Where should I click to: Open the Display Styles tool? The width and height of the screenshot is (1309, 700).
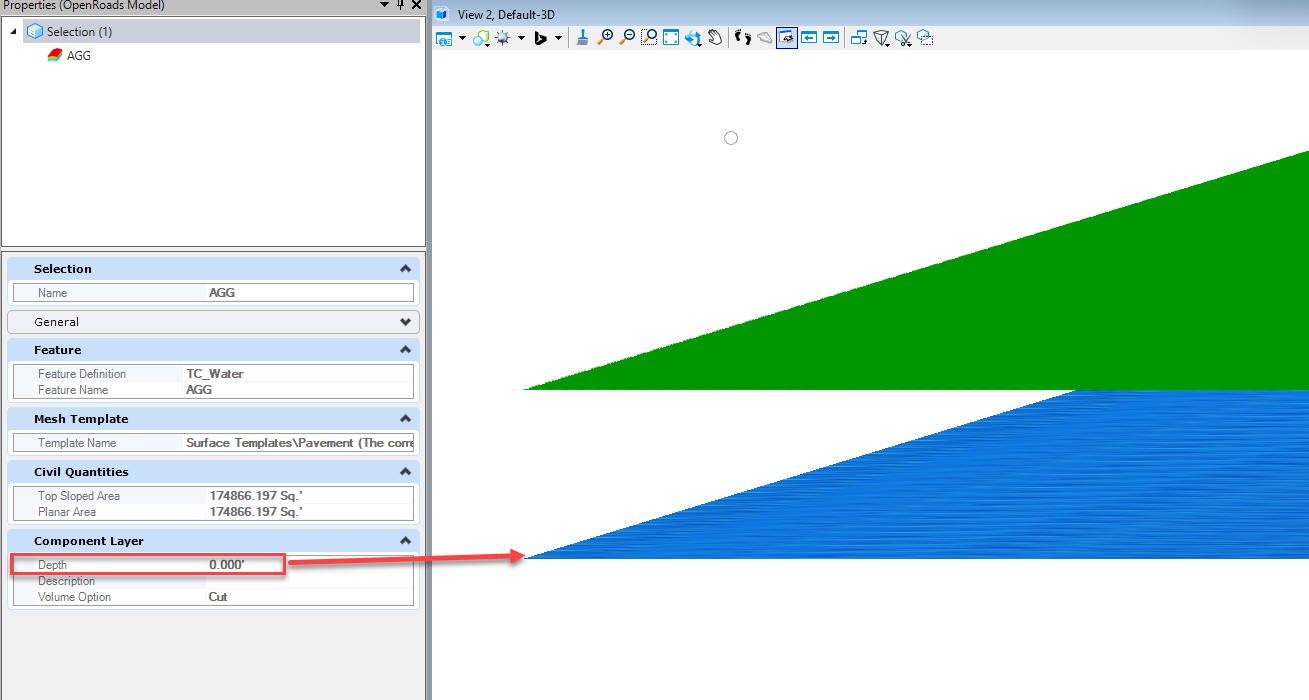[x=481, y=38]
